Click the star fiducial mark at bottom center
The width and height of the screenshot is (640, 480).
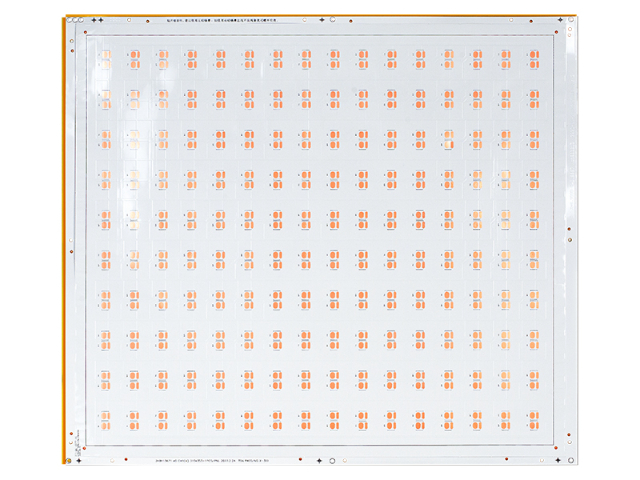(320, 461)
